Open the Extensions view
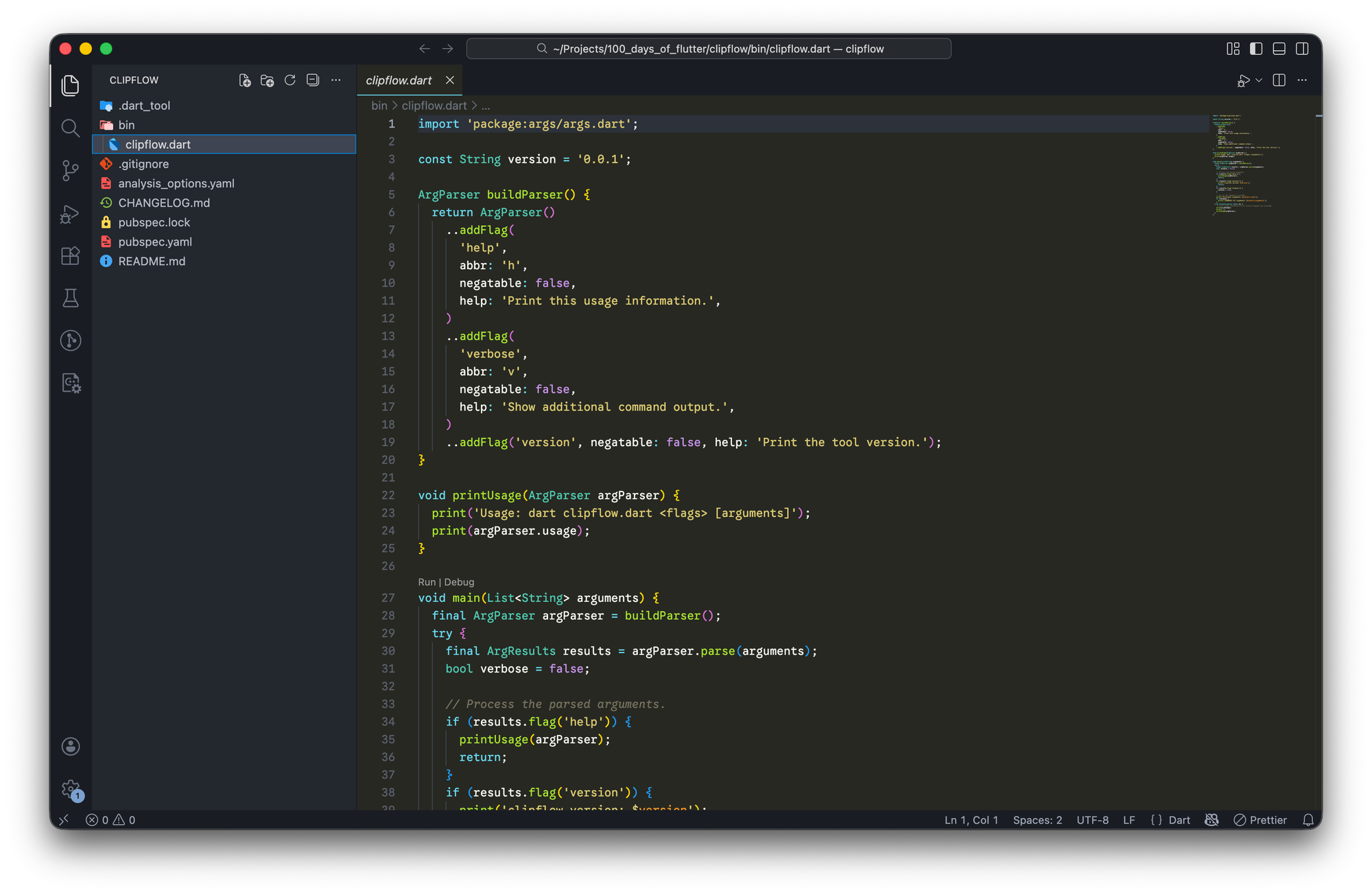The height and width of the screenshot is (895, 1372). (70, 256)
